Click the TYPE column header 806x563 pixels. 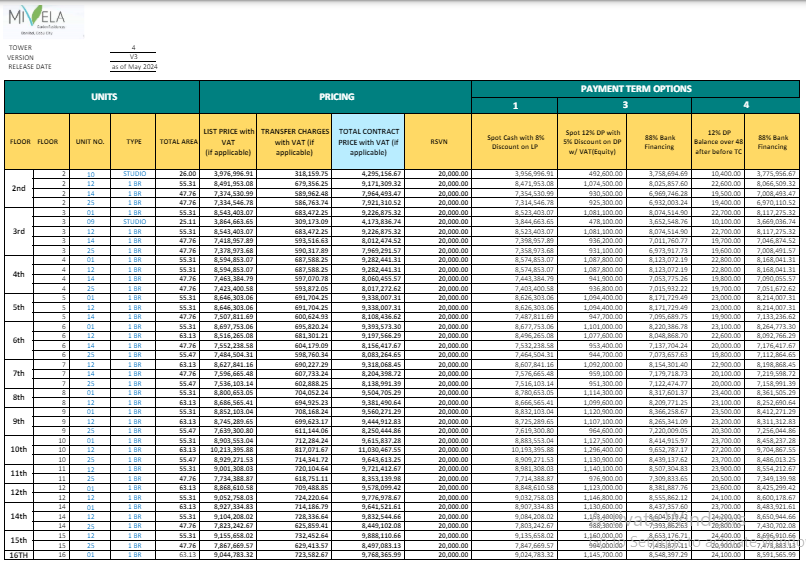[x=134, y=142]
